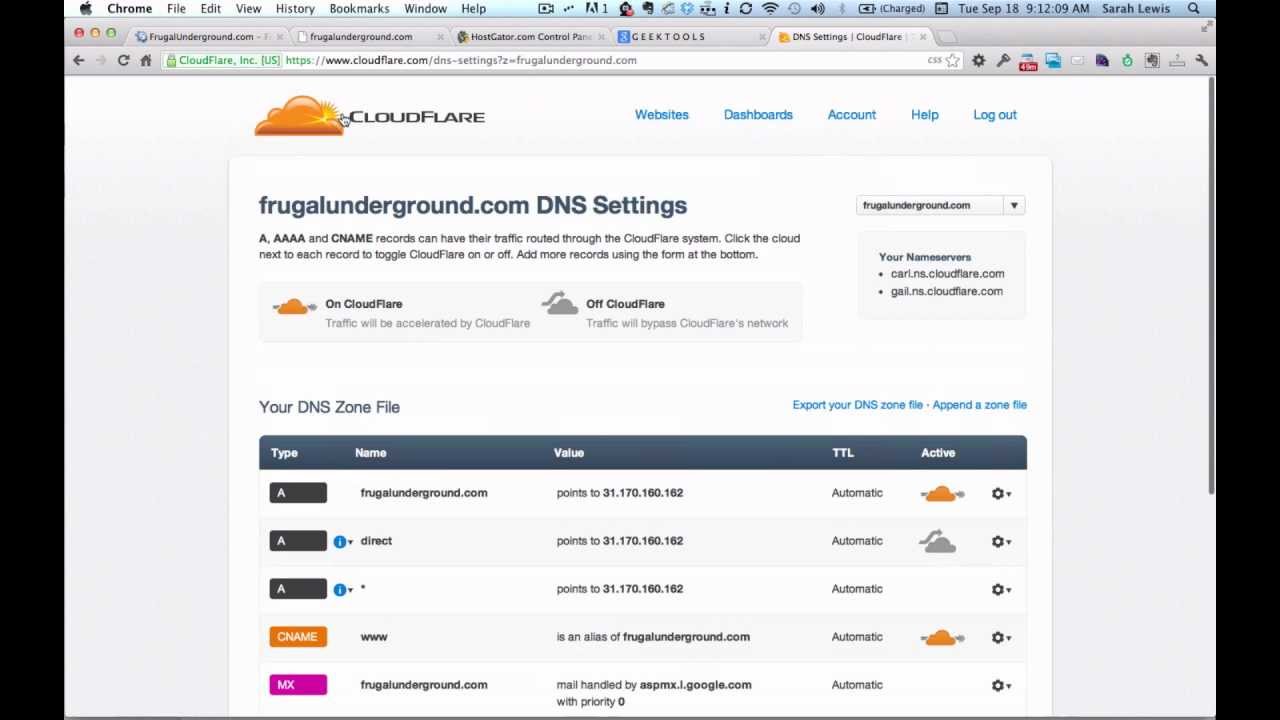Image resolution: width=1280 pixels, height=720 pixels.
Task: Click the purple extension icon in Chrome's toolbar
Action: pyautogui.click(x=1102, y=61)
